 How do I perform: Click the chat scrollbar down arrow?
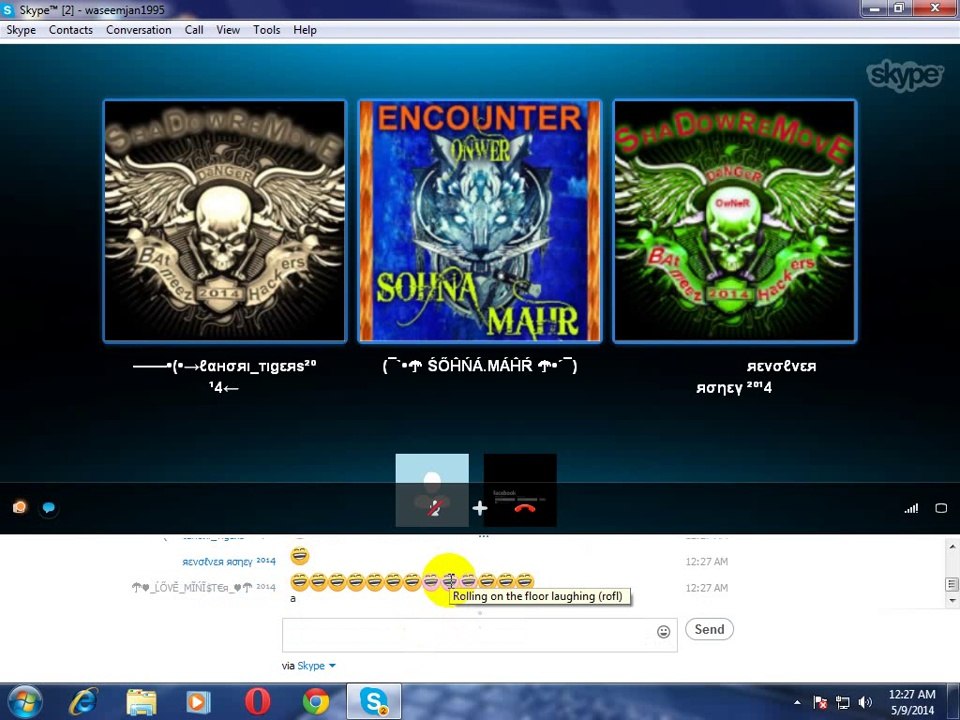(x=952, y=600)
